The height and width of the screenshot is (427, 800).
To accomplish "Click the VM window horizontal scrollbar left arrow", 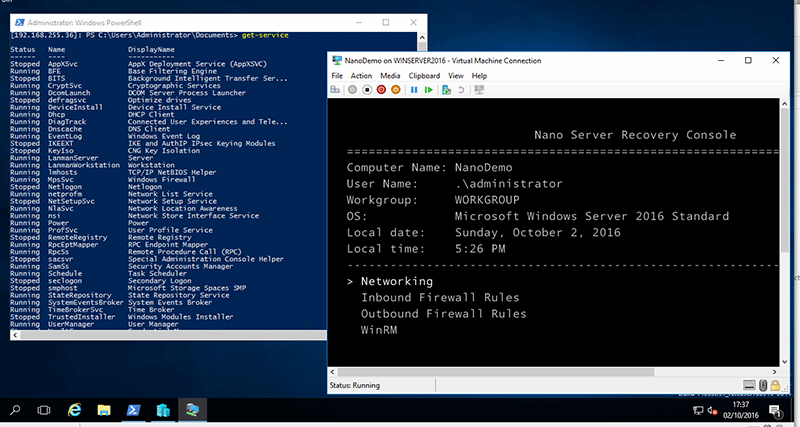I will [333, 372].
